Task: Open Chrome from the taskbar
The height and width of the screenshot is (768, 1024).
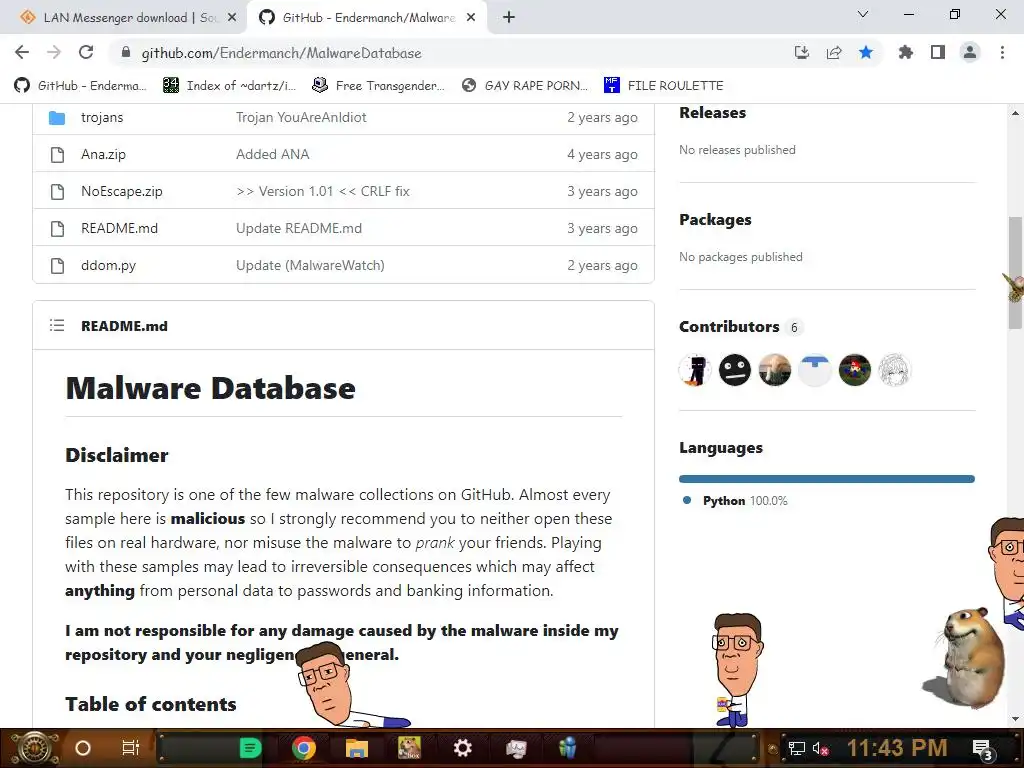Action: [304, 748]
